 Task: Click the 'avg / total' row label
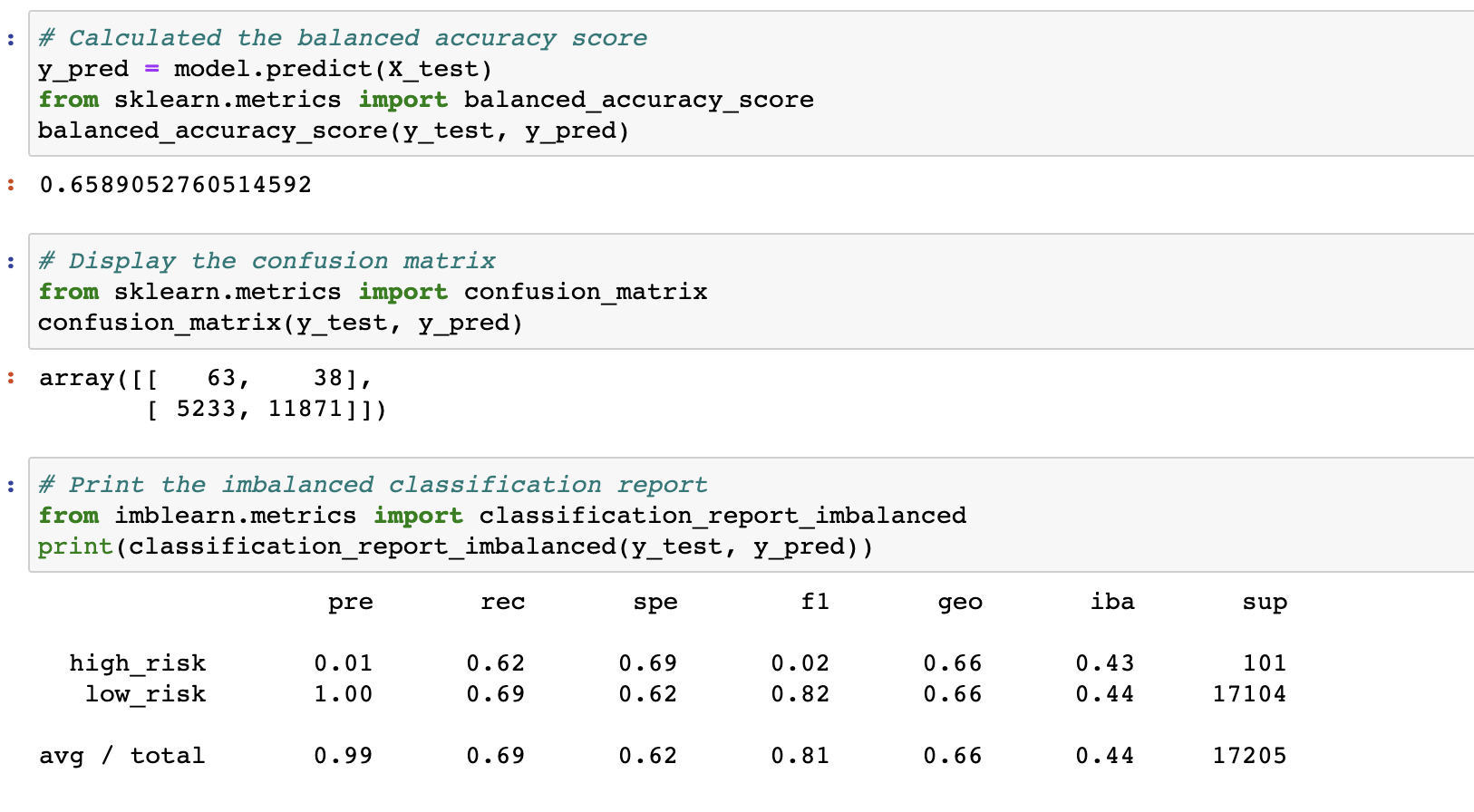[122, 756]
